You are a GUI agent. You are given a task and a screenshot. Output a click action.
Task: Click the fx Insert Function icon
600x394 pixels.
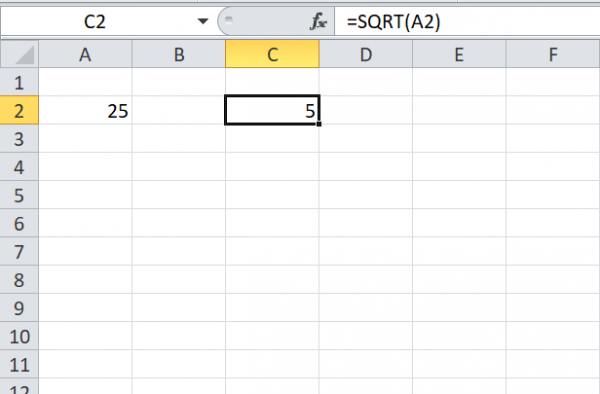pos(318,21)
